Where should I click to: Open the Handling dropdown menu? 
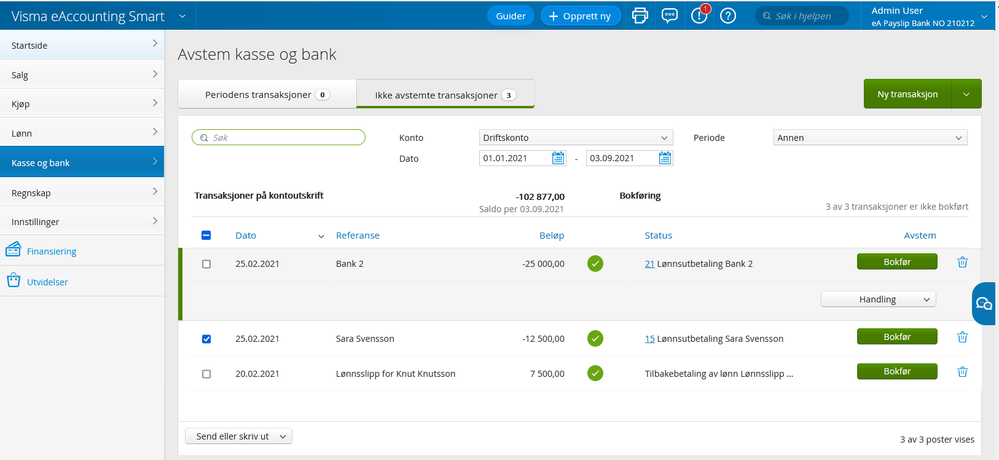click(x=877, y=299)
